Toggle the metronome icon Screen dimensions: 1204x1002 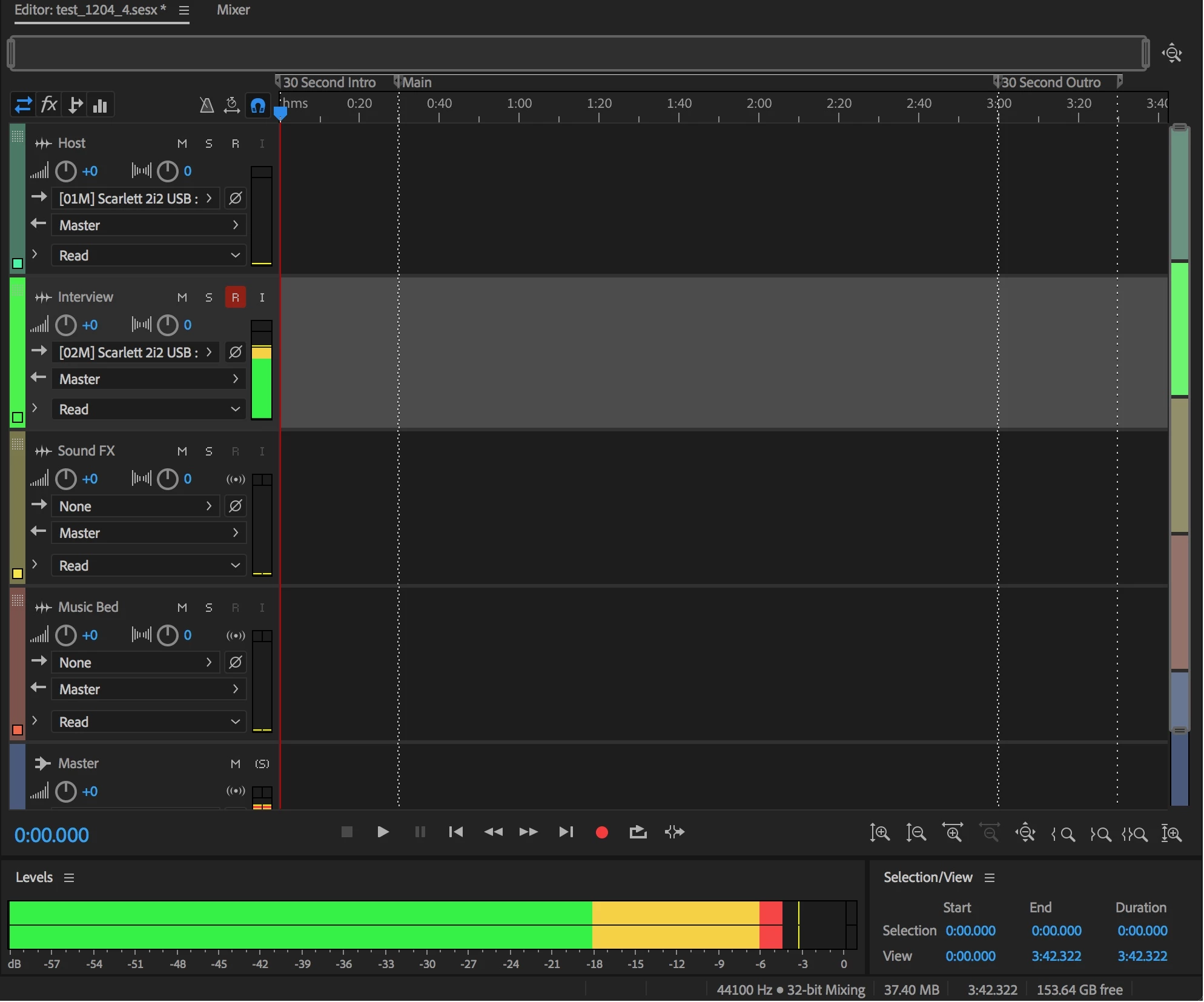click(x=207, y=105)
